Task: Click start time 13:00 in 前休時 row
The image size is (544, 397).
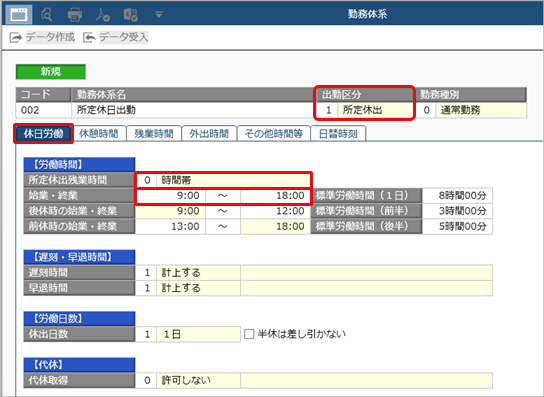Action: [170, 227]
